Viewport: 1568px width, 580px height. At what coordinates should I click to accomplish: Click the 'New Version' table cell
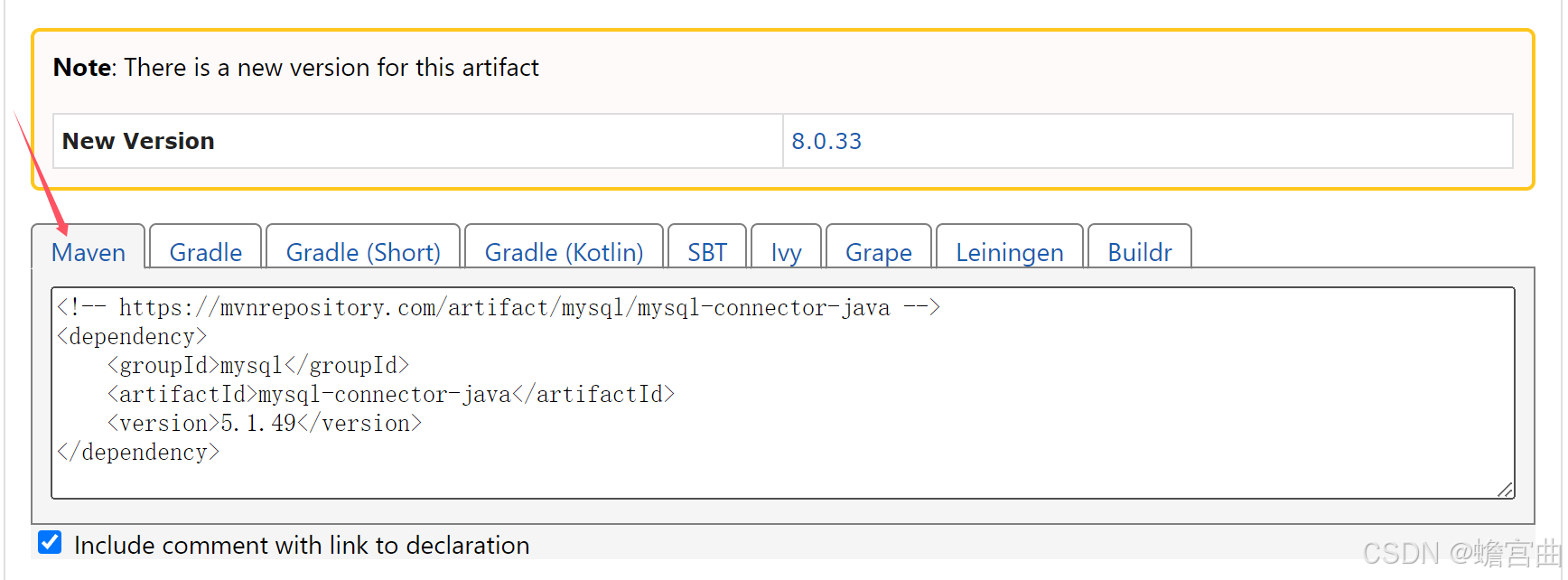[418, 141]
